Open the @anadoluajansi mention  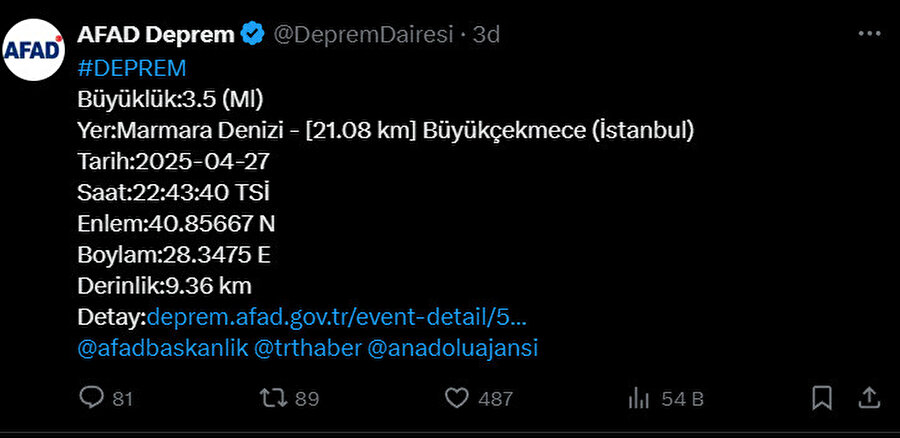[452, 348]
